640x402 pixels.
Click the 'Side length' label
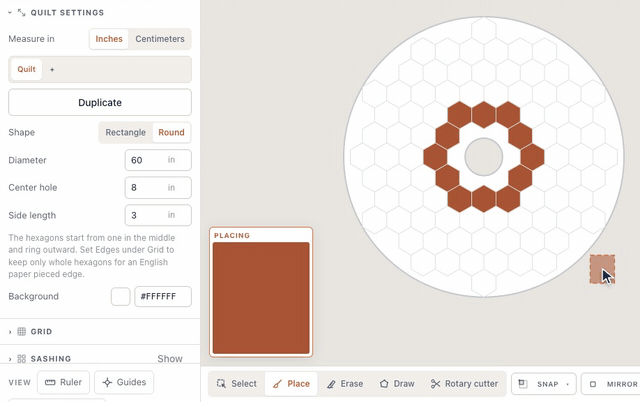point(32,215)
